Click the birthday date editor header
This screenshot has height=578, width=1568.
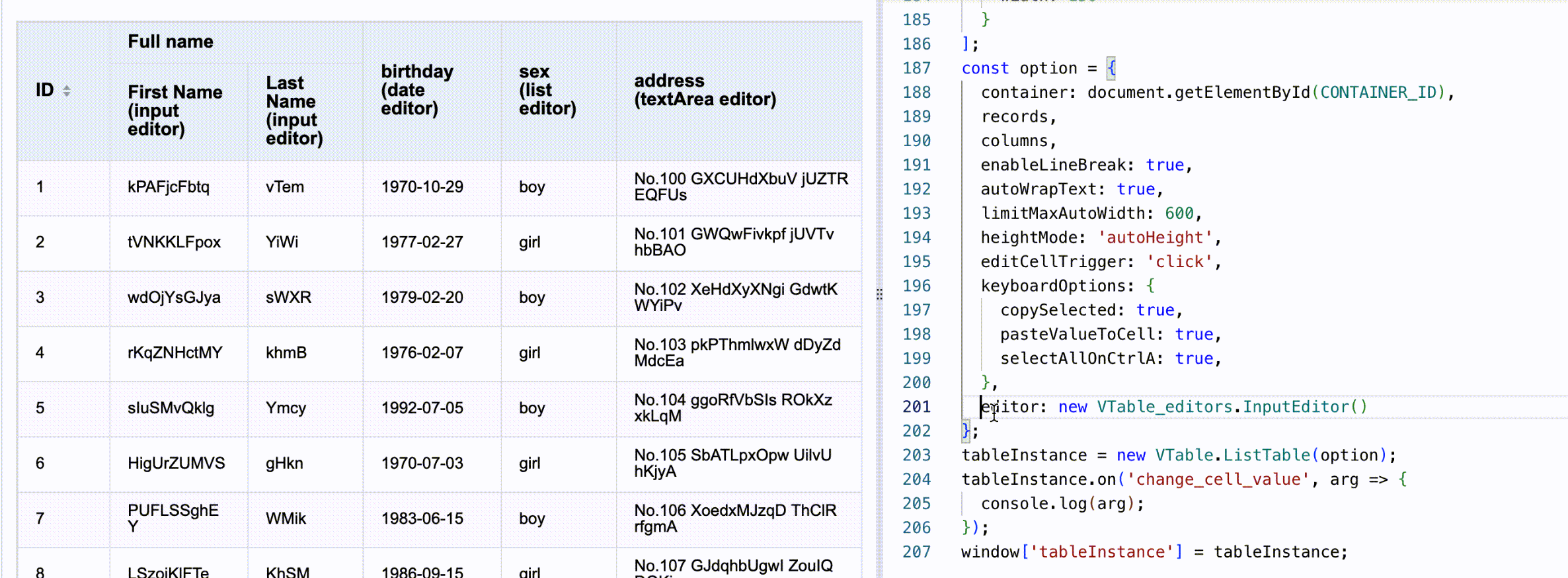[417, 90]
